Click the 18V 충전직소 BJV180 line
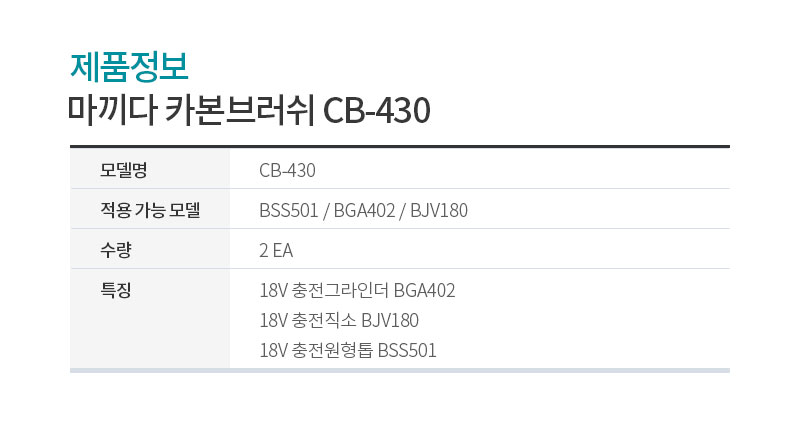Screen dimensions: 800x442 click(339, 321)
